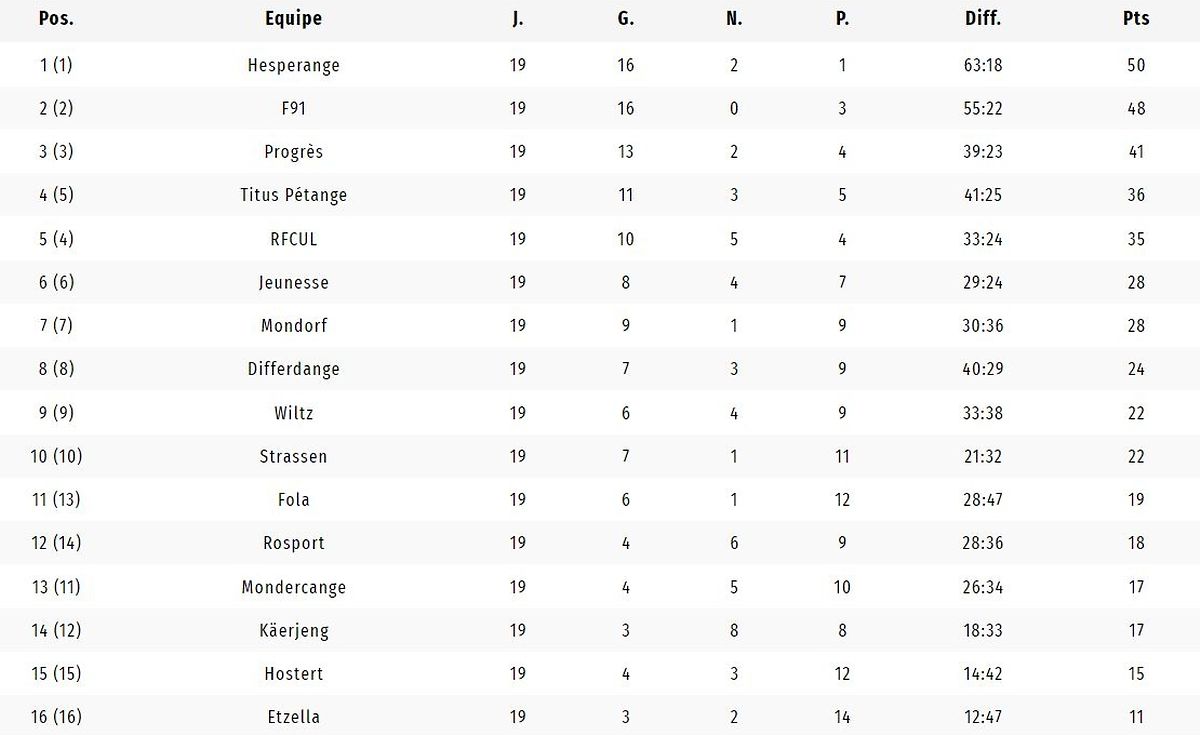Click on Wiltz team name

[293, 412]
